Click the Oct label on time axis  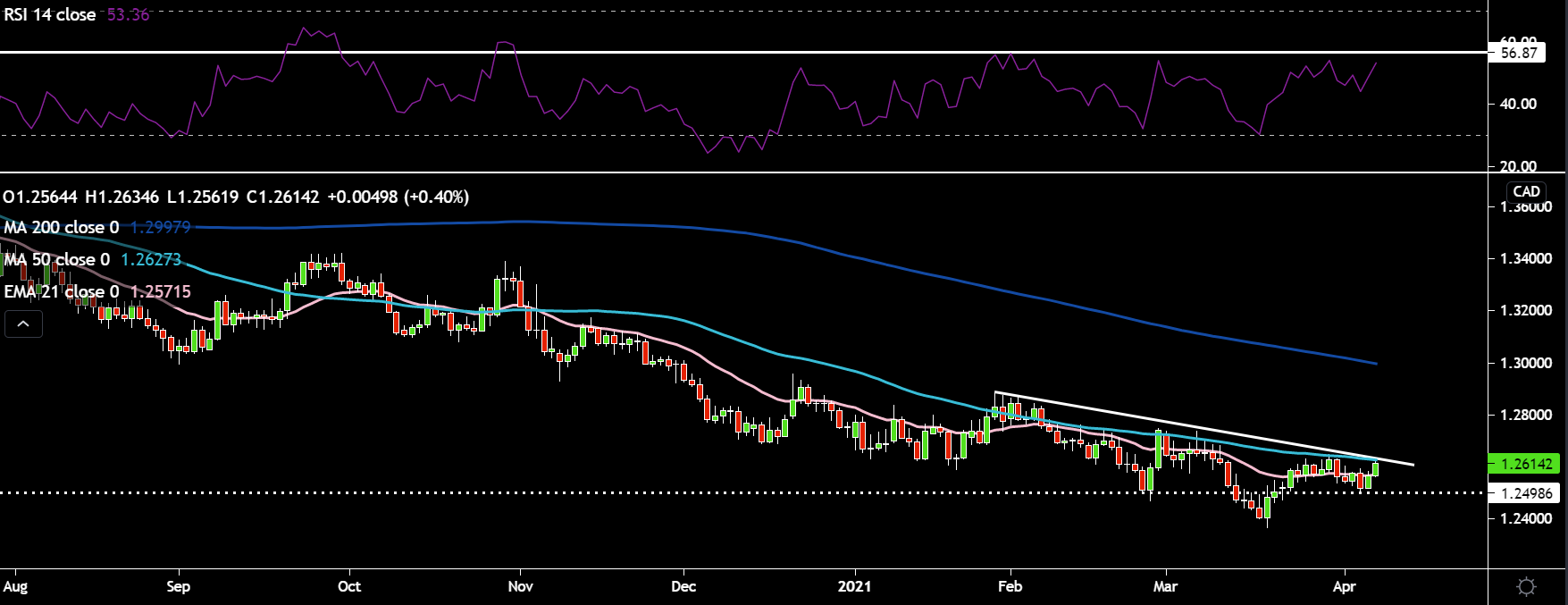349,587
